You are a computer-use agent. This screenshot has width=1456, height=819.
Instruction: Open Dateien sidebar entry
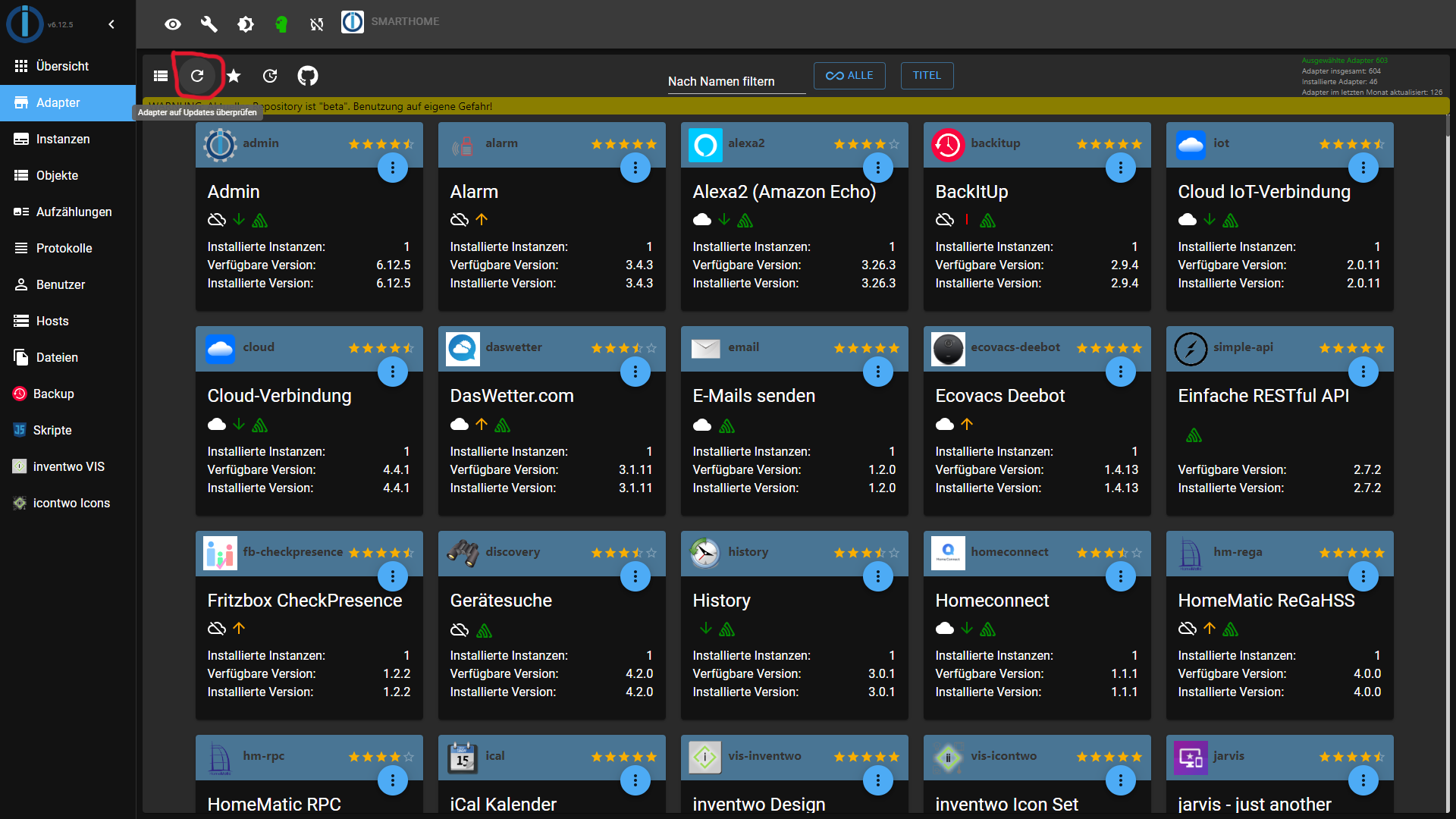(68, 357)
